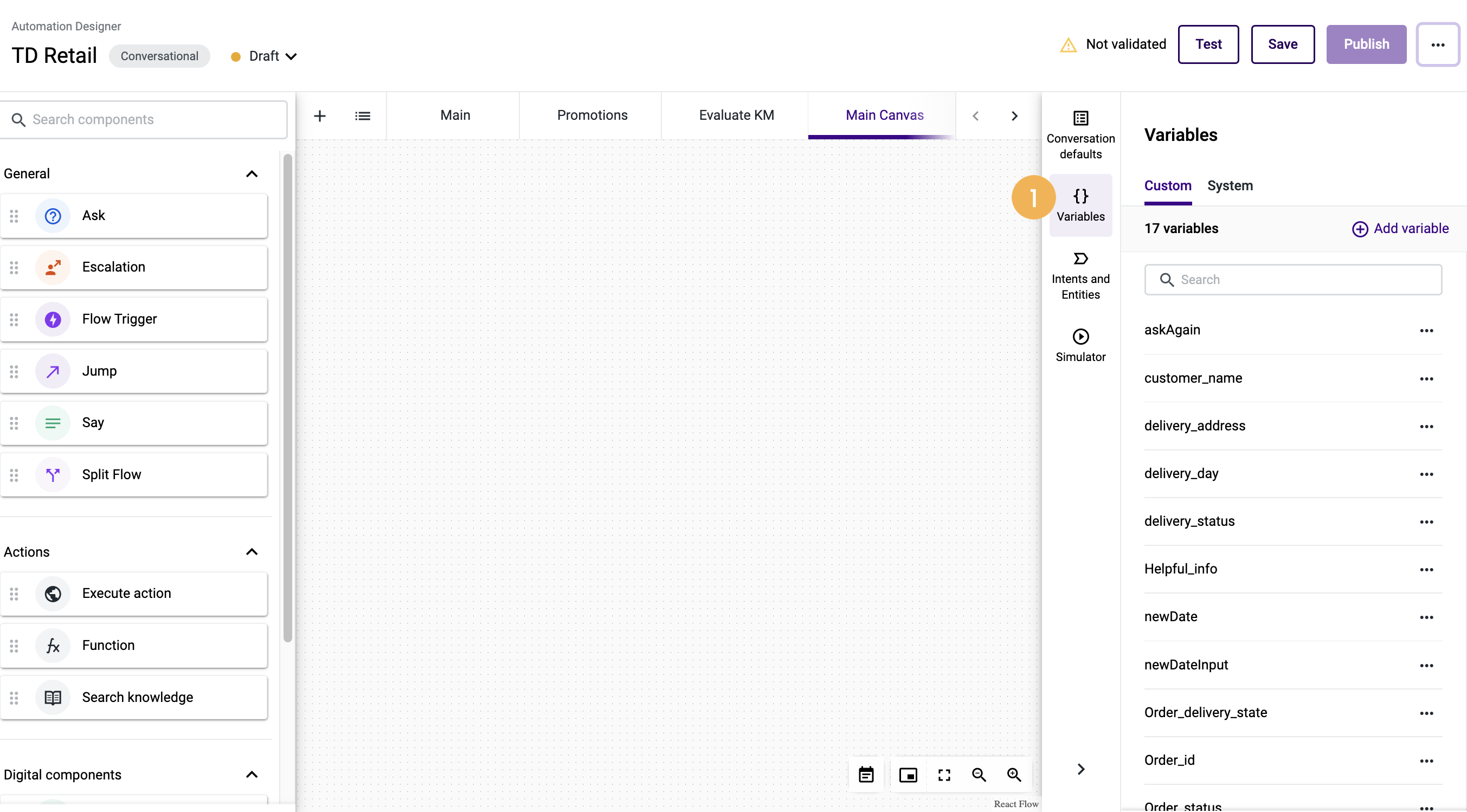Toggle the canvas minimap icon

[x=908, y=775]
